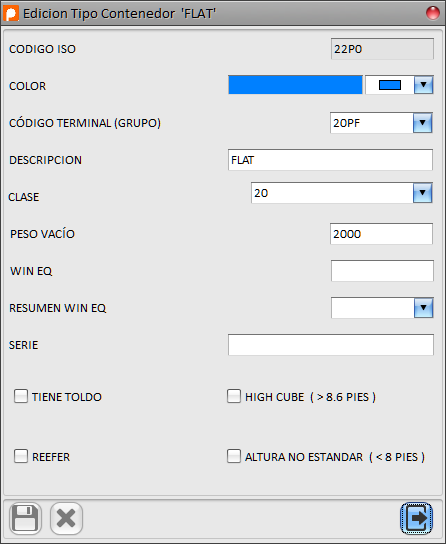Click the empty WIN EQ field
Image resolution: width=446 pixels, height=544 pixels.
point(382,271)
